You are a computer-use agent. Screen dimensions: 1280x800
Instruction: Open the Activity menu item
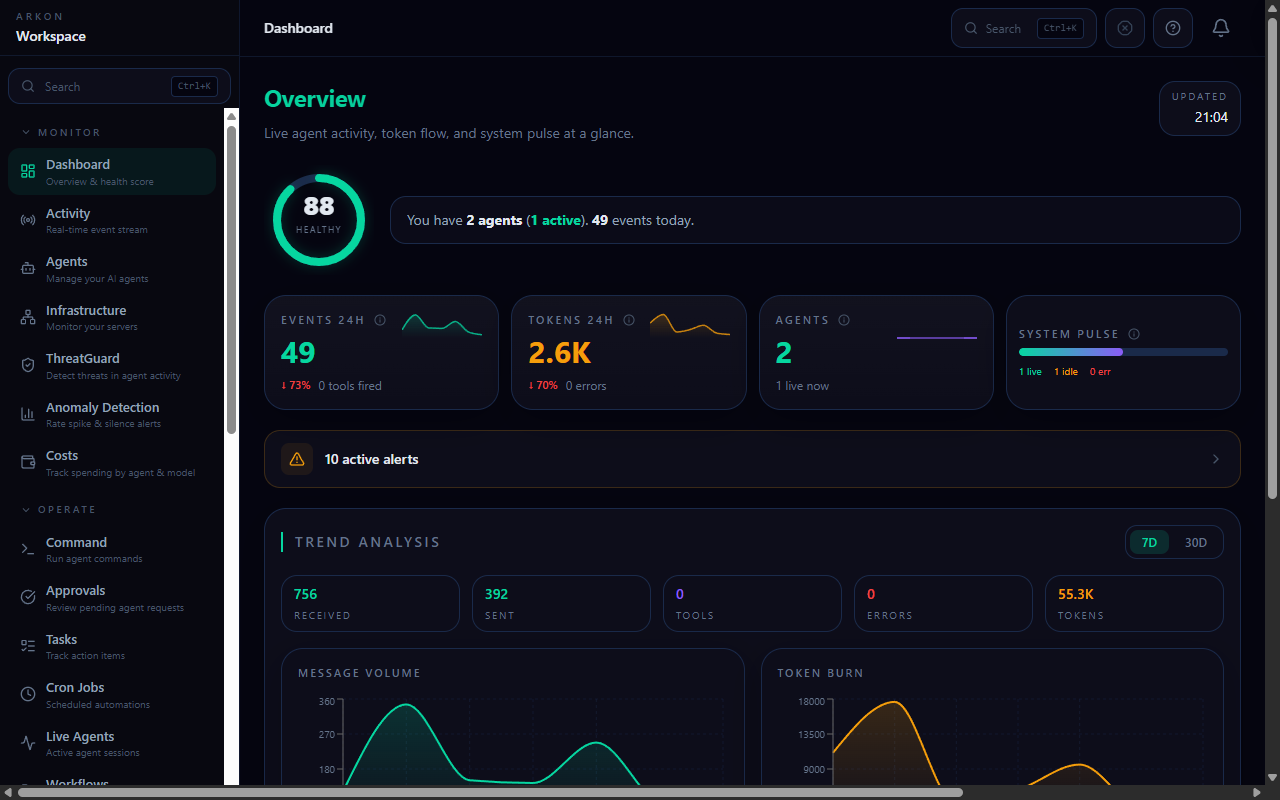[x=112, y=220]
